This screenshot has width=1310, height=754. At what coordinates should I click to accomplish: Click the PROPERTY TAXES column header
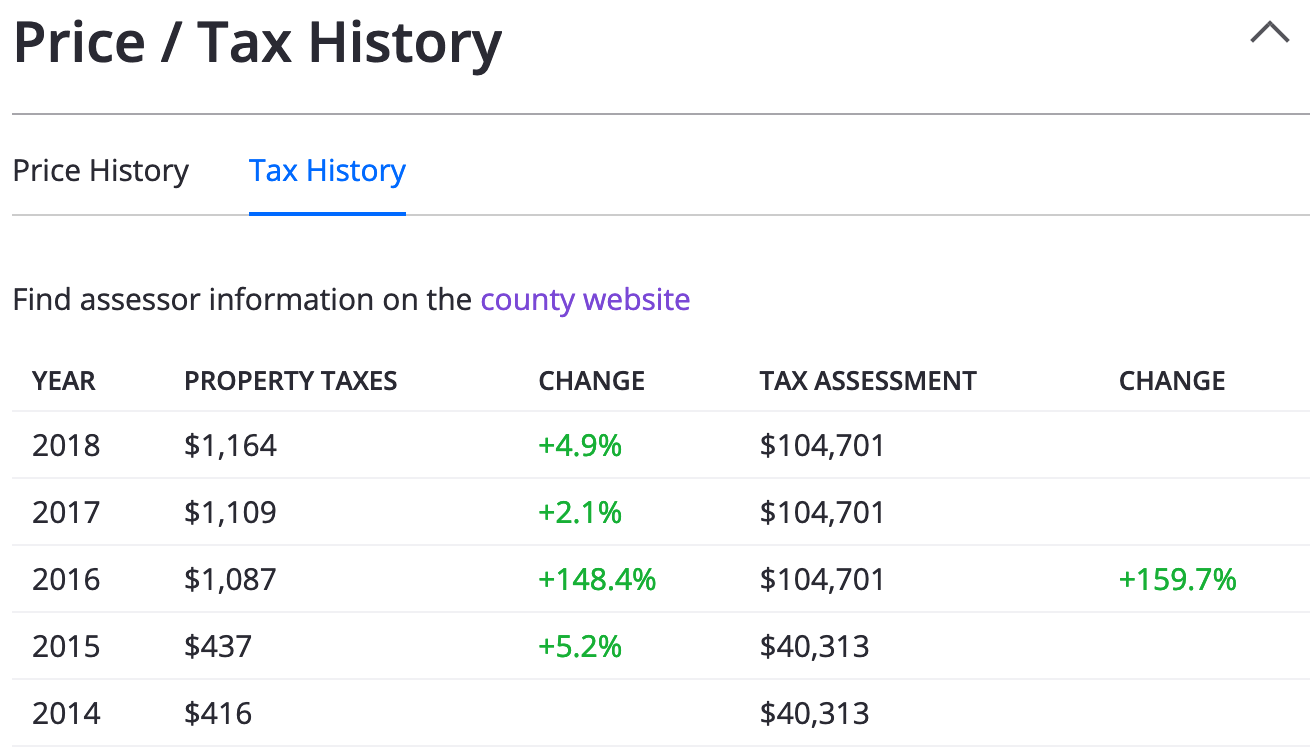(x=290, y=381)
